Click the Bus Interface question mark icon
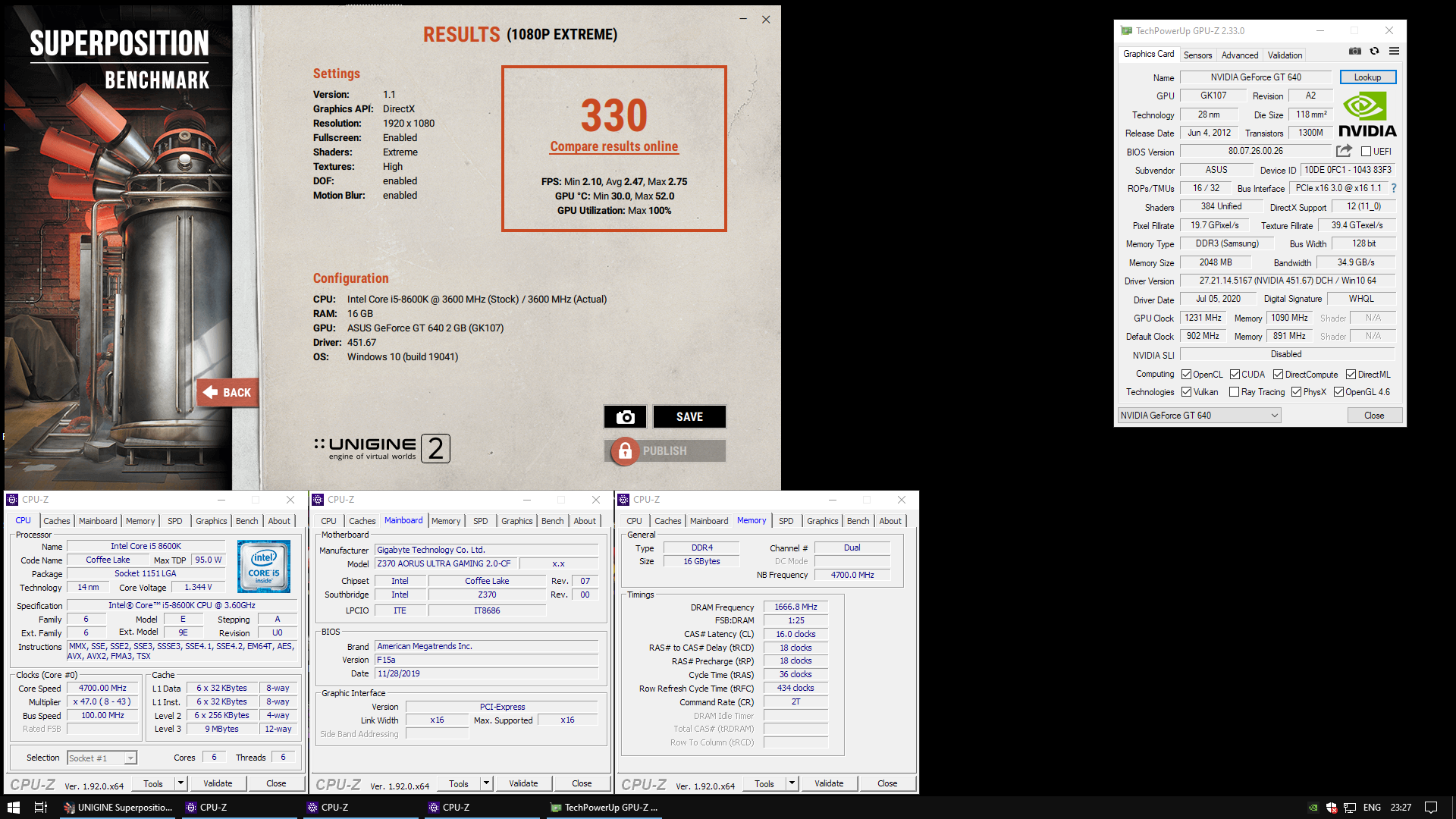 (1394, 188)
